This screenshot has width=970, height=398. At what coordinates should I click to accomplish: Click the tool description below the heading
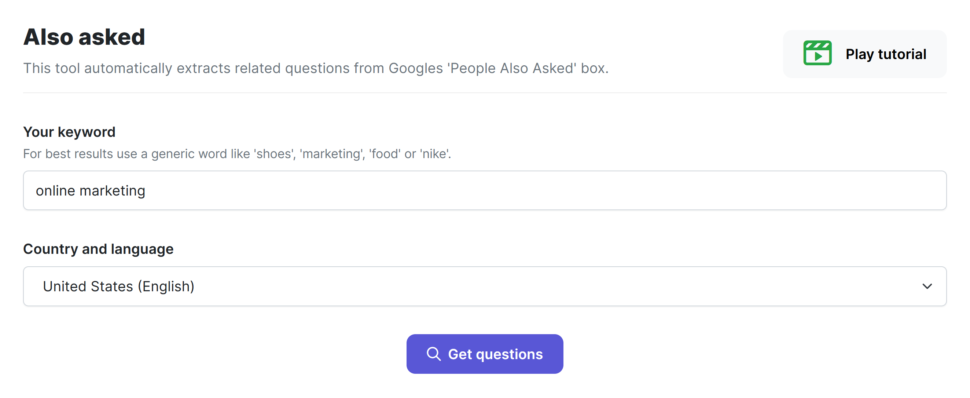pos(315,68)
